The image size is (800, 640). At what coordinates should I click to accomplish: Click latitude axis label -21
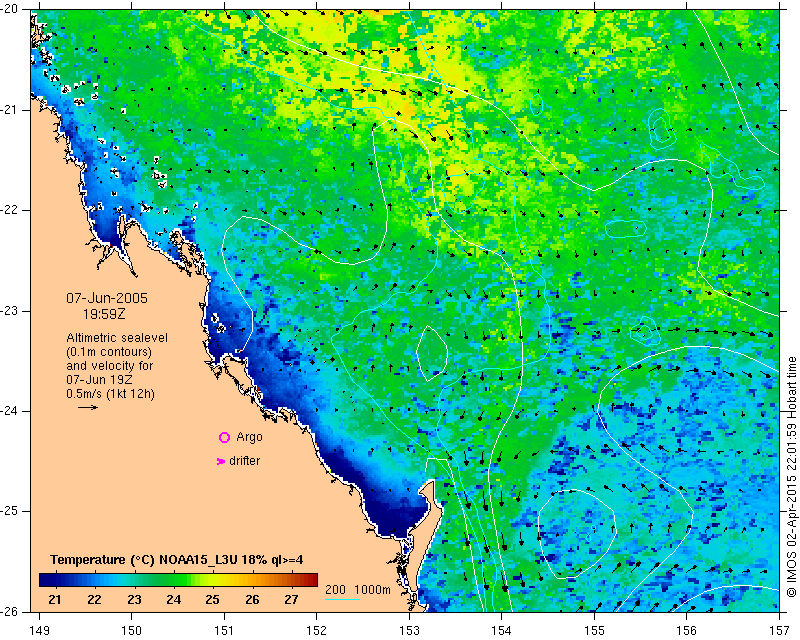point(9,110)
